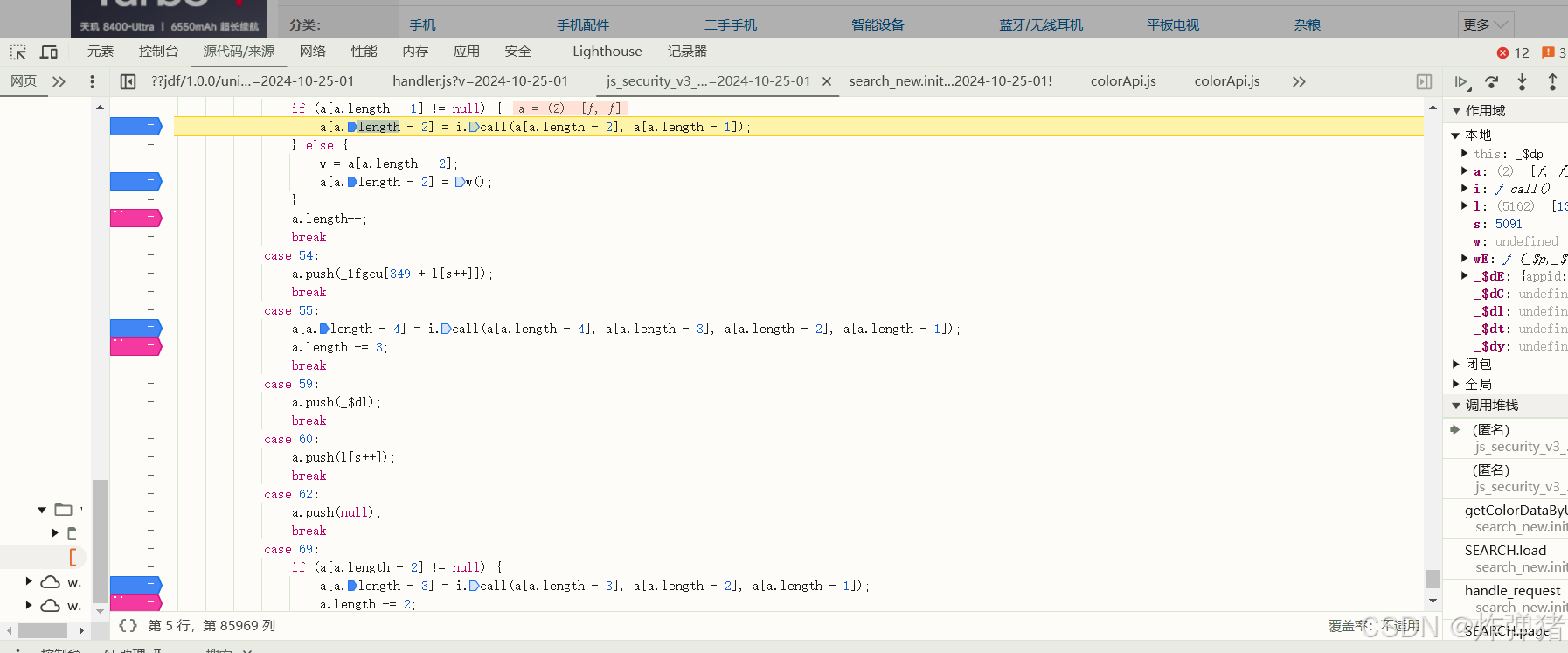Screen dimensions: 1568x653
Task: Expand the a: (2) array variable
Action: (1465, 171)
